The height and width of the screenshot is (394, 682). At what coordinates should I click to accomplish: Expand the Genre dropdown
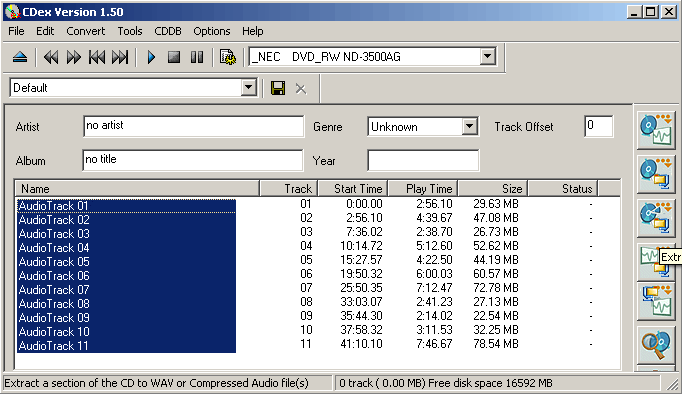[469, 127]
